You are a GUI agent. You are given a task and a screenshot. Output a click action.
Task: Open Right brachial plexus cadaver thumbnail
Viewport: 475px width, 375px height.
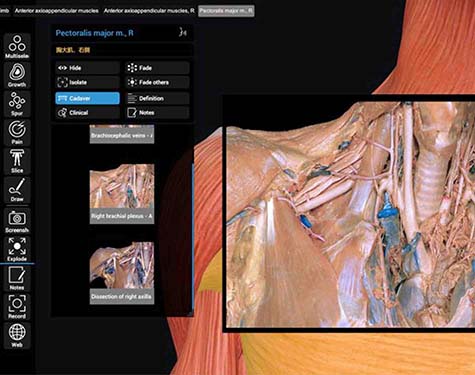(122, 194)
